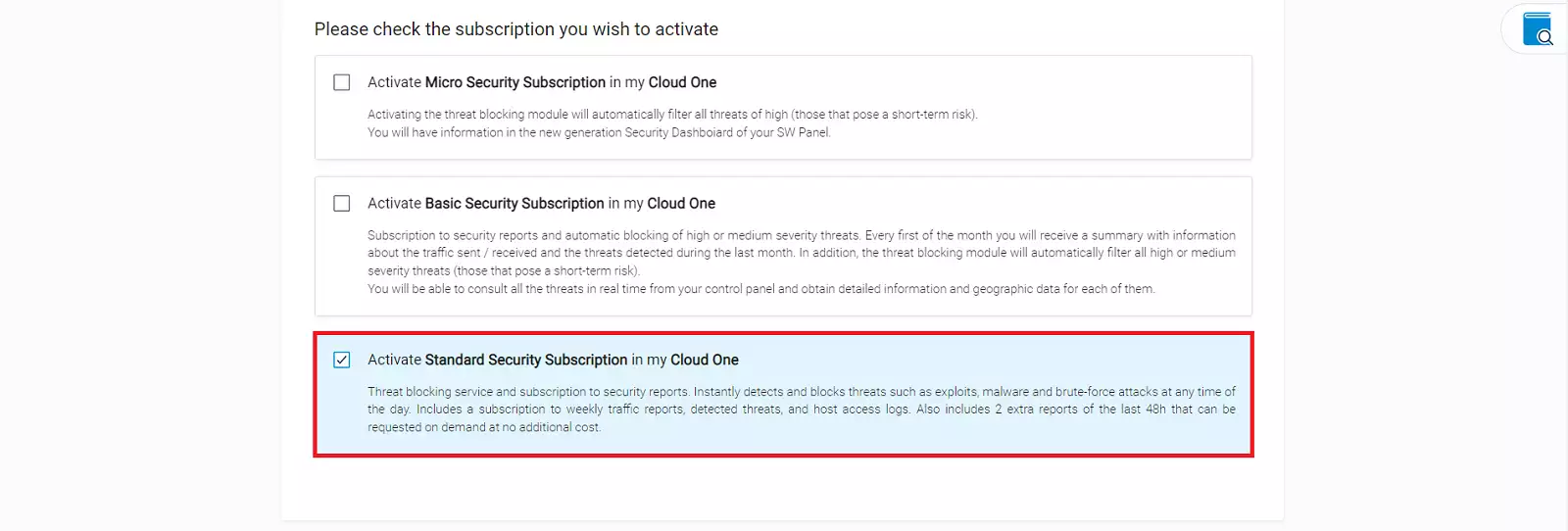Click Cloud One in the Micro subscription row
Viewport: 1568px width, 531px height.
click(682, 82)
